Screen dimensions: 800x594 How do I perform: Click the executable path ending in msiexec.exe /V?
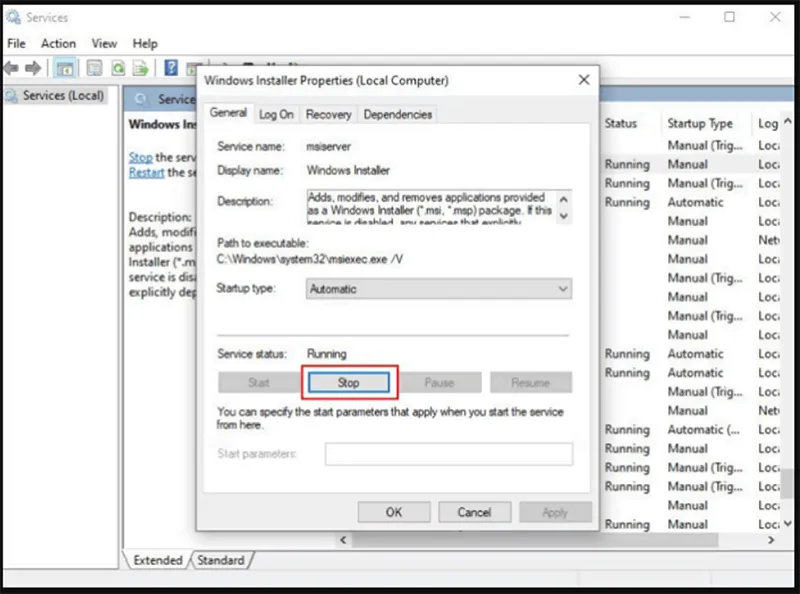[310, 259]
